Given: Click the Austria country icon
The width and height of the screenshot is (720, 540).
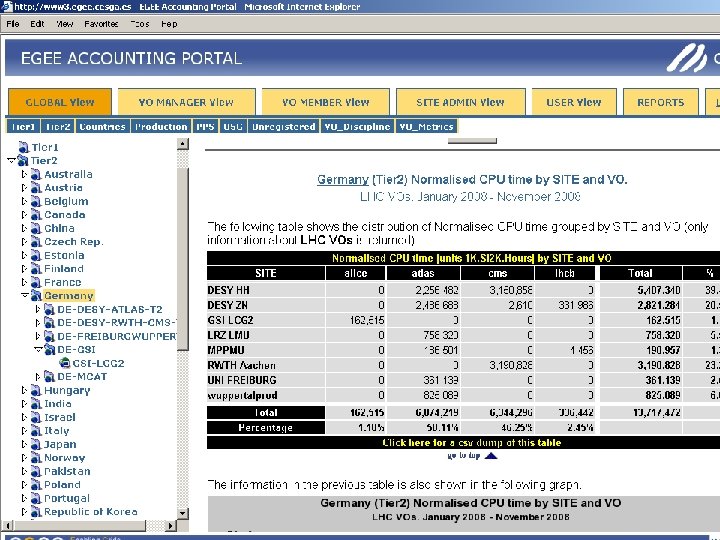Looking at the screenshot, I should (36, 188).
